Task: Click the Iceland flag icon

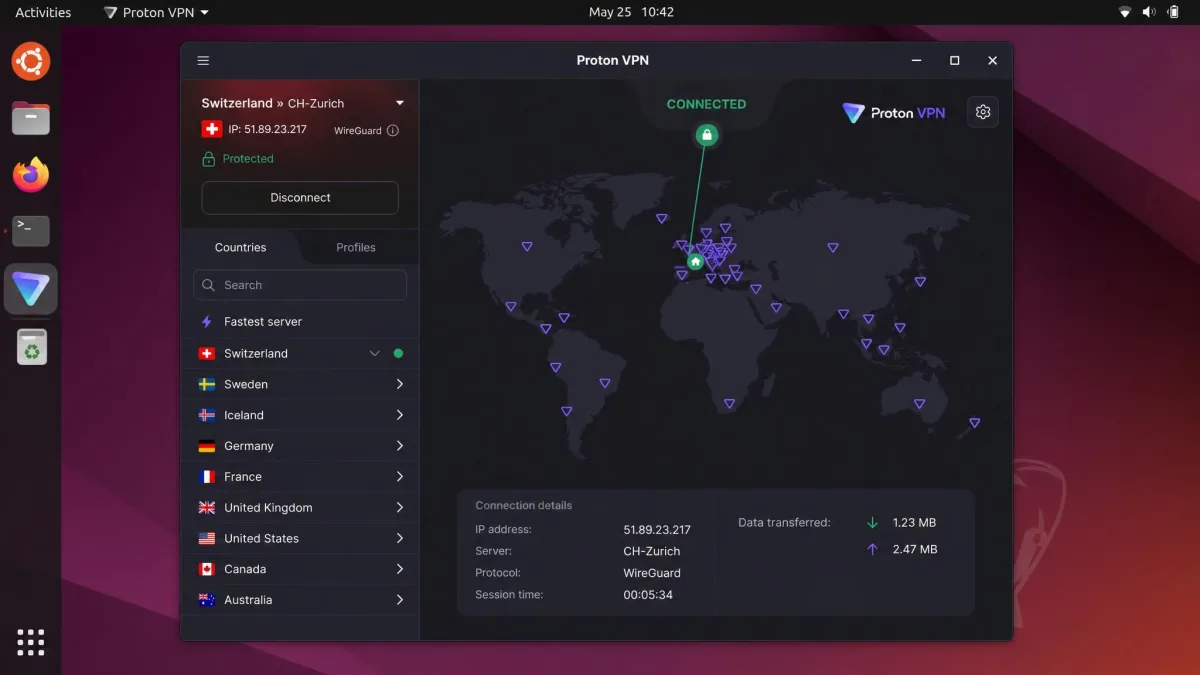Action: tap(207, 415)
